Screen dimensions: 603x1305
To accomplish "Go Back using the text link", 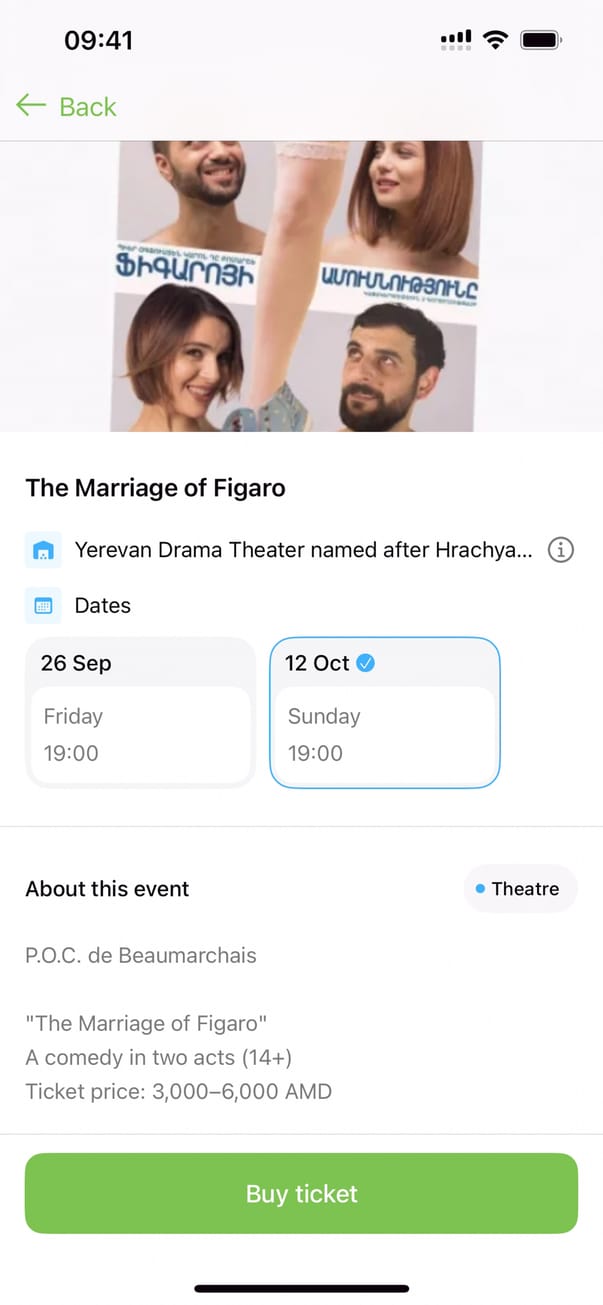I will 88,107.
